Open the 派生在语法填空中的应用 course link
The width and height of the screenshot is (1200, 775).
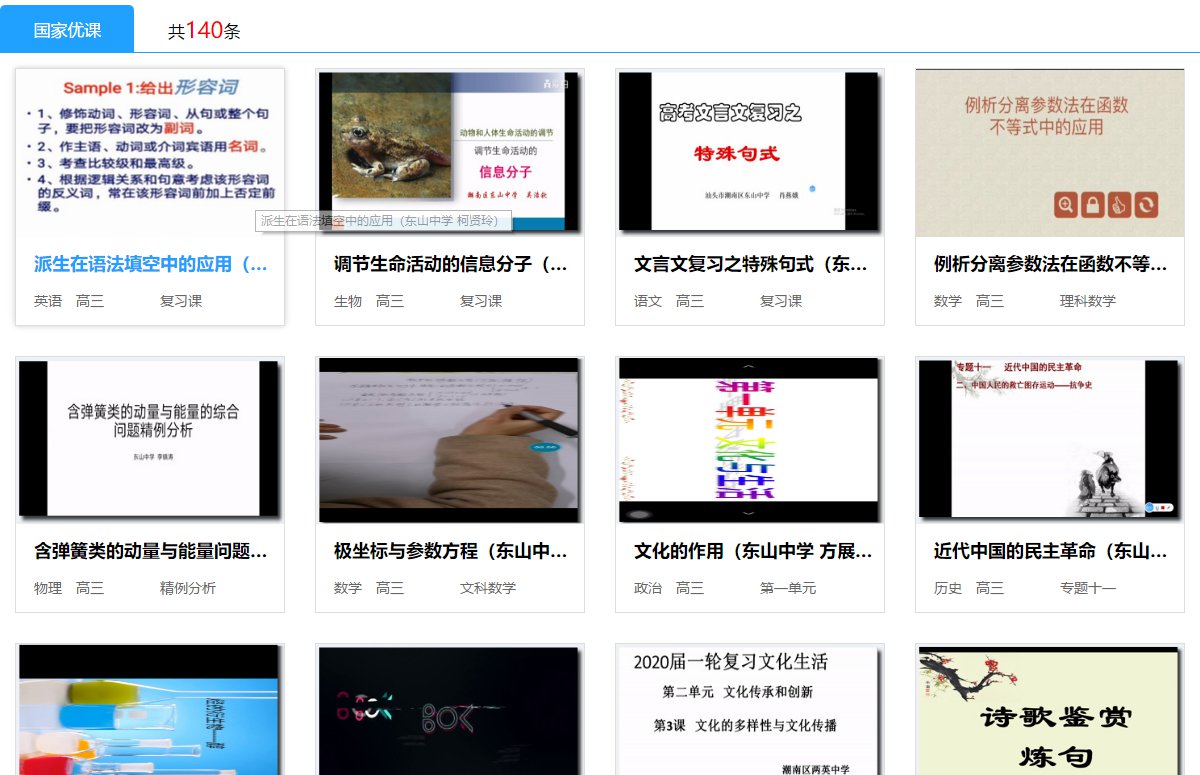150,265
